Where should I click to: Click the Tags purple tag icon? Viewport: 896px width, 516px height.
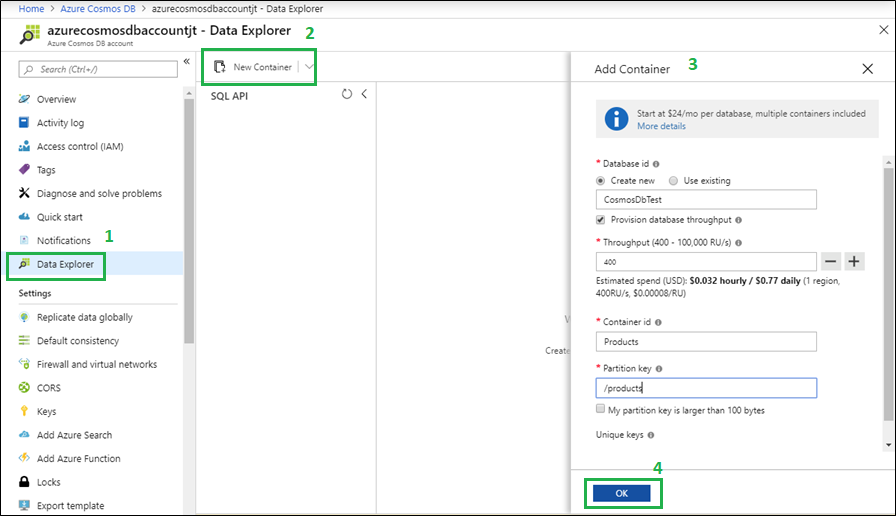[x=24, y=169]
